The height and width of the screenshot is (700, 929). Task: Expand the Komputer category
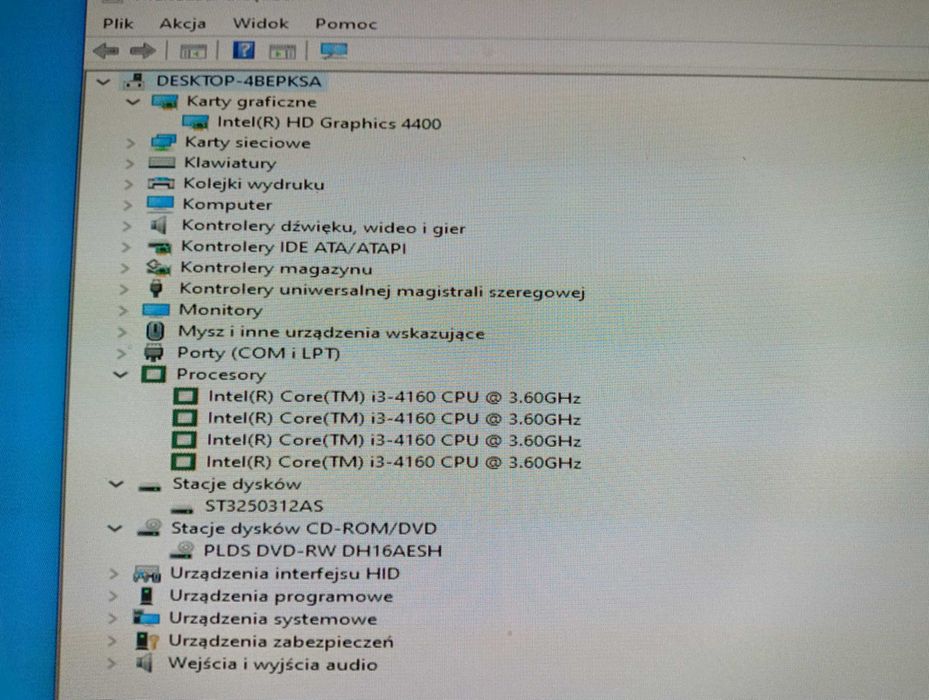tap(127, 205)
